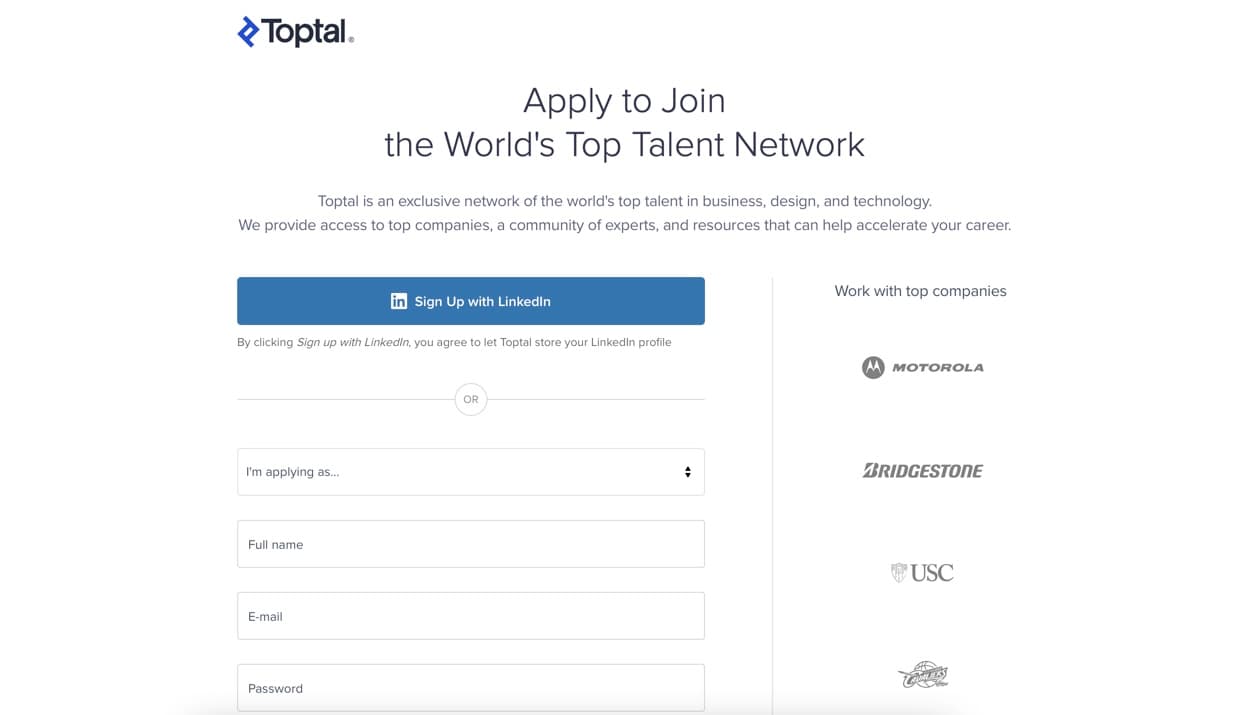Click the "Work with top companies" heading
1240x715 pixels.
(x=920, y=291)
